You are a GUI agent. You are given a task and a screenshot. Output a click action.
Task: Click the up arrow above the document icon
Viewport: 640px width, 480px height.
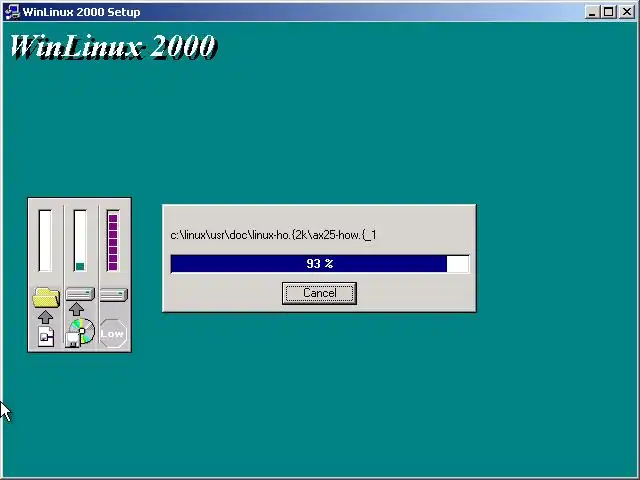[x=45, y=317]
